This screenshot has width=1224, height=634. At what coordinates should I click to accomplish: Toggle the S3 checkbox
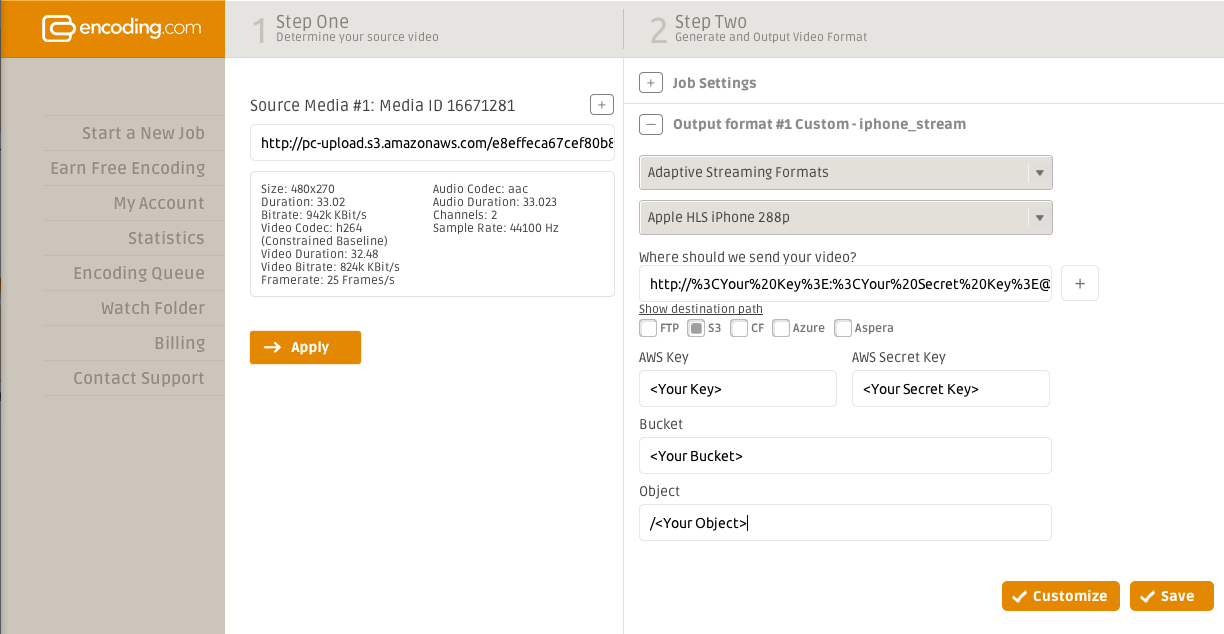pyautogui.click(x=696, y=328)
